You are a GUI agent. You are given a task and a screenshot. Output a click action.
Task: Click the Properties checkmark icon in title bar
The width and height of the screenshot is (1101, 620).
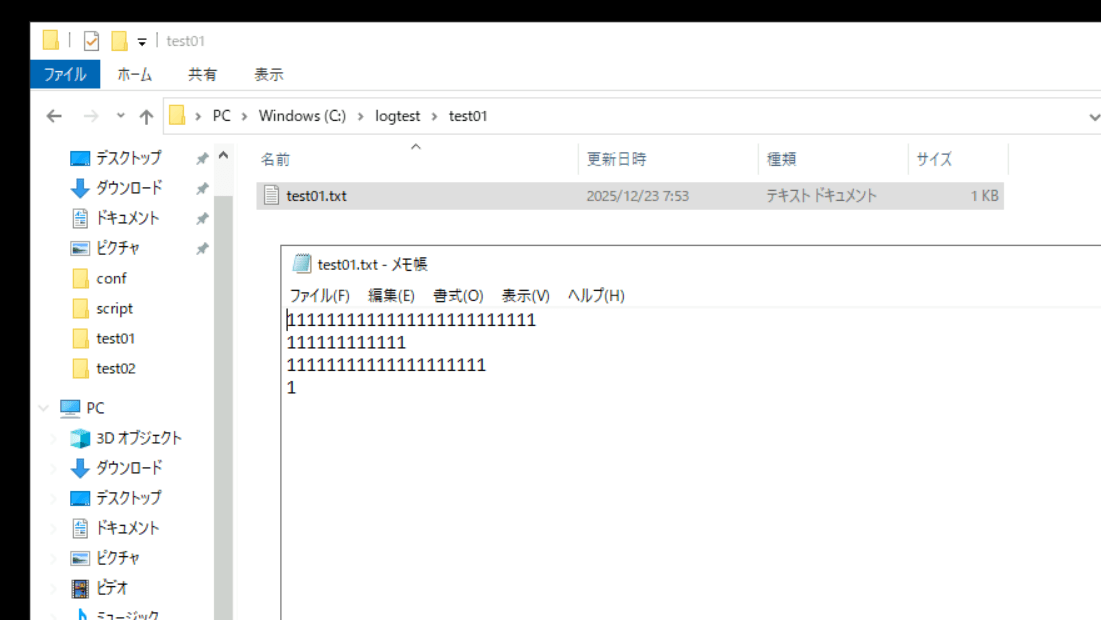[92, 41]
